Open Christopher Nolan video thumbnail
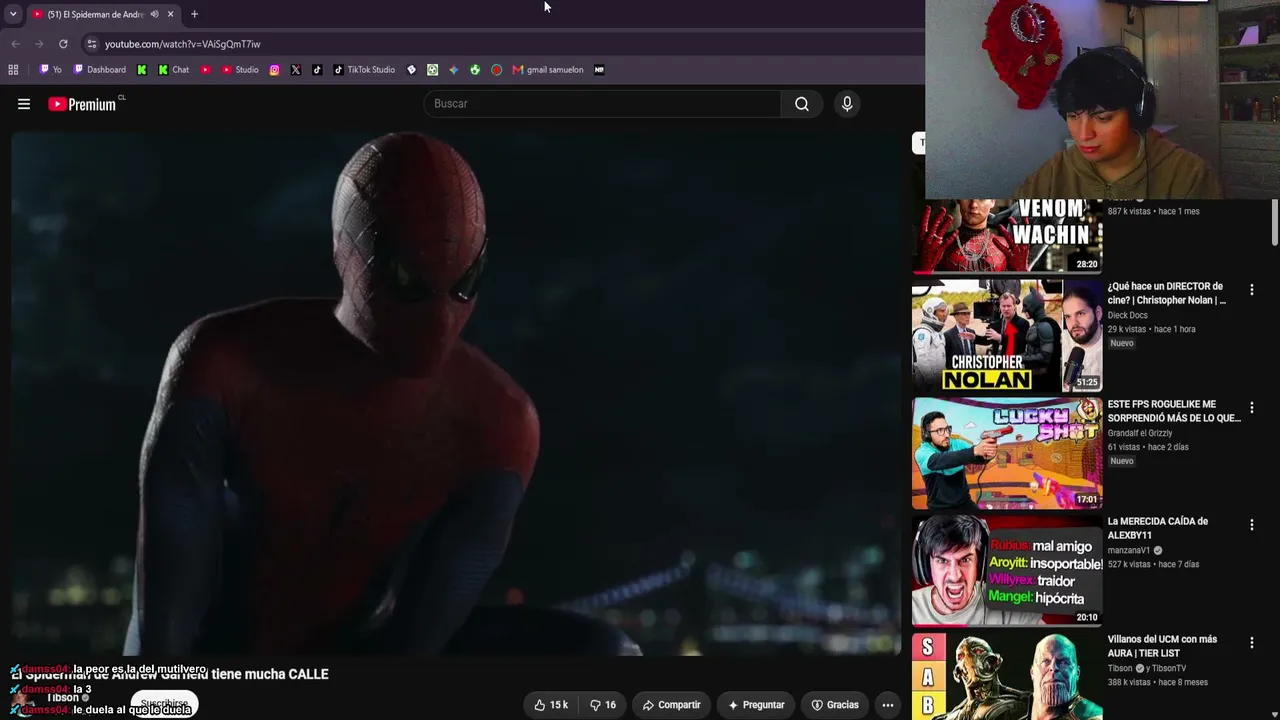 tap(1007, 336)
